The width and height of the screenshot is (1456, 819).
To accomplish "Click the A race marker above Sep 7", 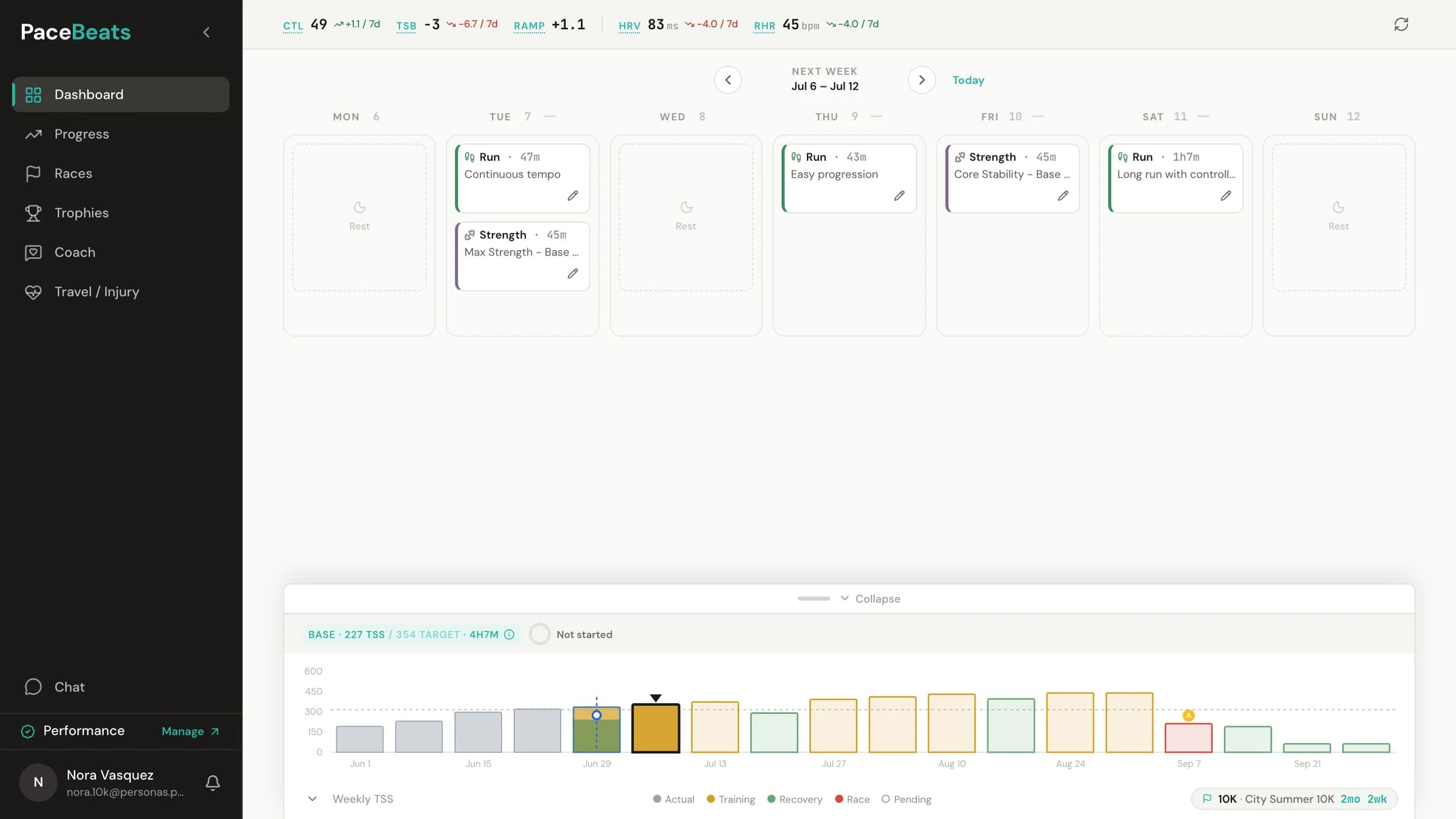I will click(1188, 716).
